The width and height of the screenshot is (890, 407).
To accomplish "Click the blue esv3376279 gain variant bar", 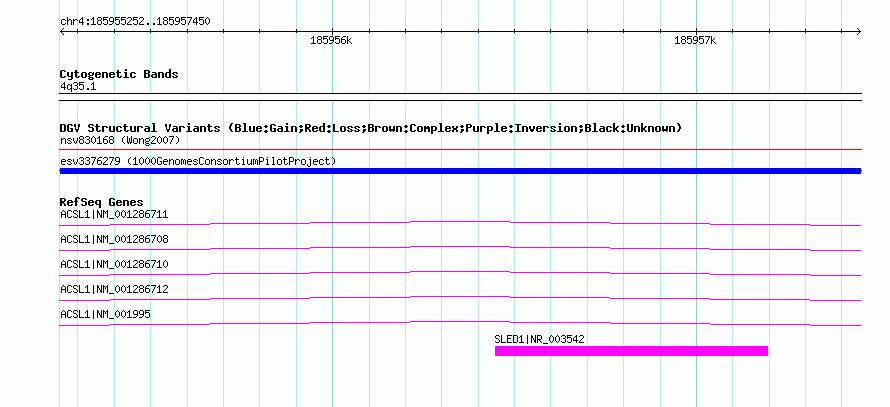I will (x=460, y=171).
